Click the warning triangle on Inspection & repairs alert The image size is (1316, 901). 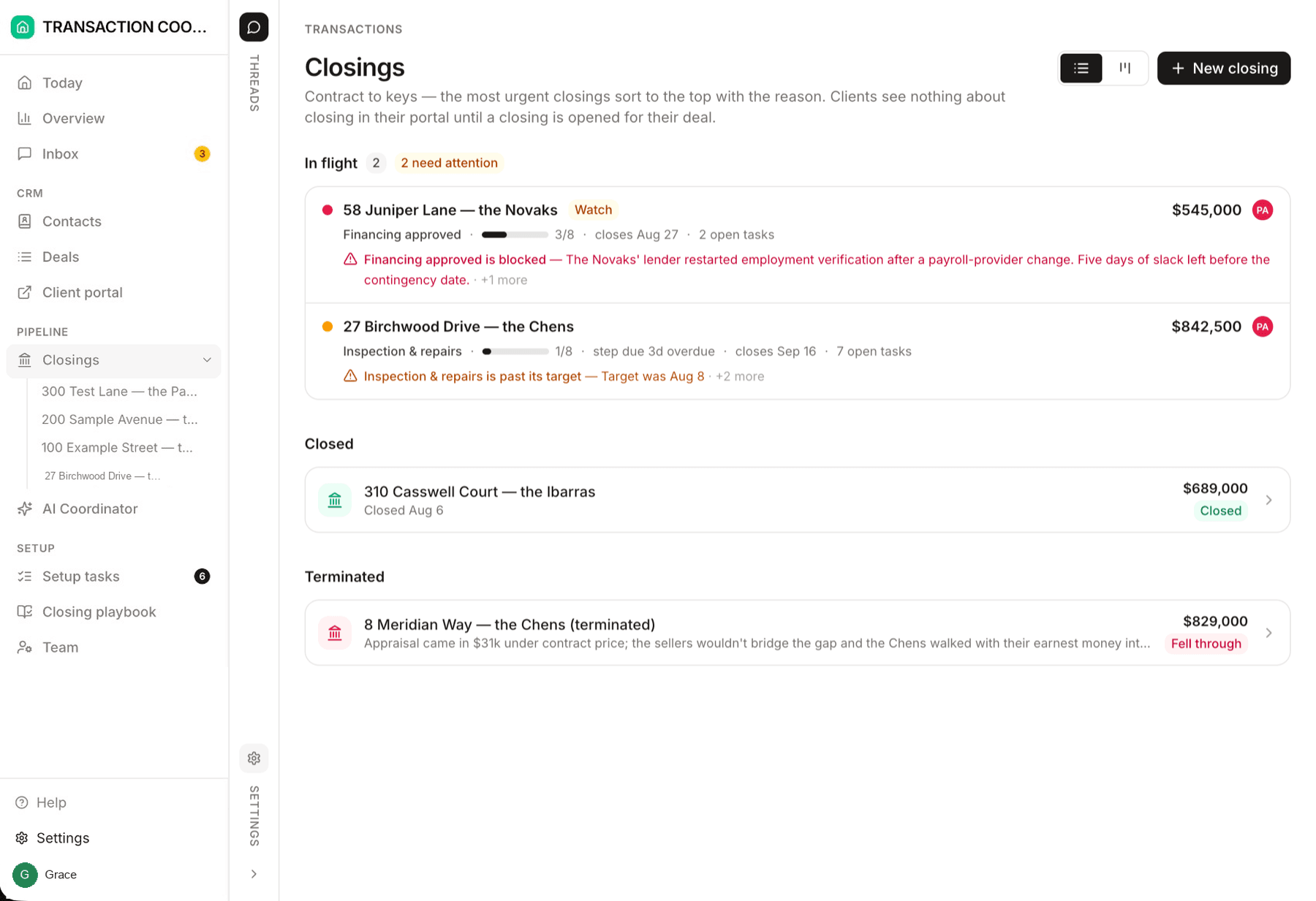(350, 376)
